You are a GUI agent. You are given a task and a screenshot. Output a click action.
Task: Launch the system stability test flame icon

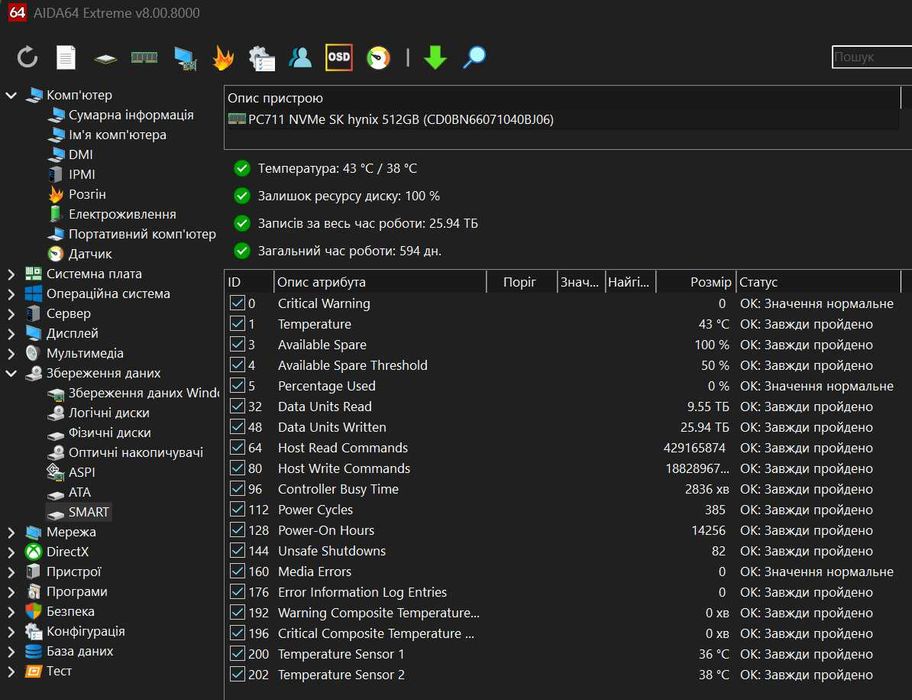click(x=223, y=58)
